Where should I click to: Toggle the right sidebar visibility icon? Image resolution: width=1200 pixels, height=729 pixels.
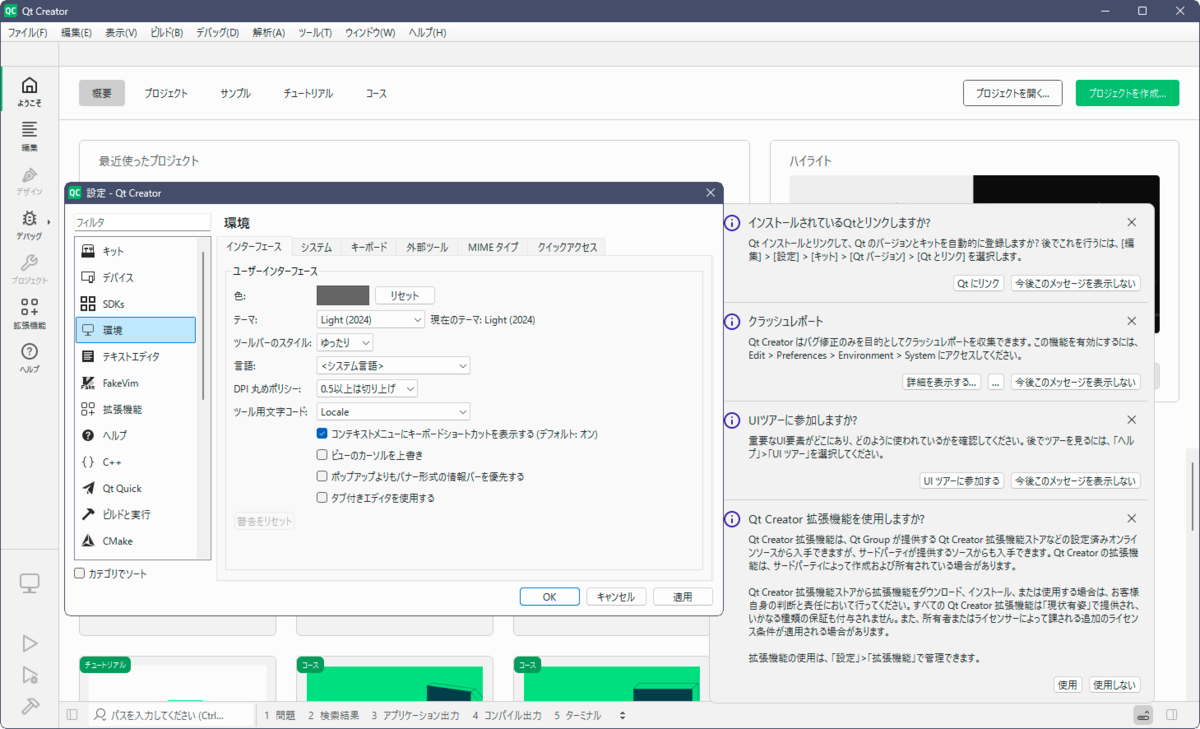pyautogui.click(x=1171, y=715)
